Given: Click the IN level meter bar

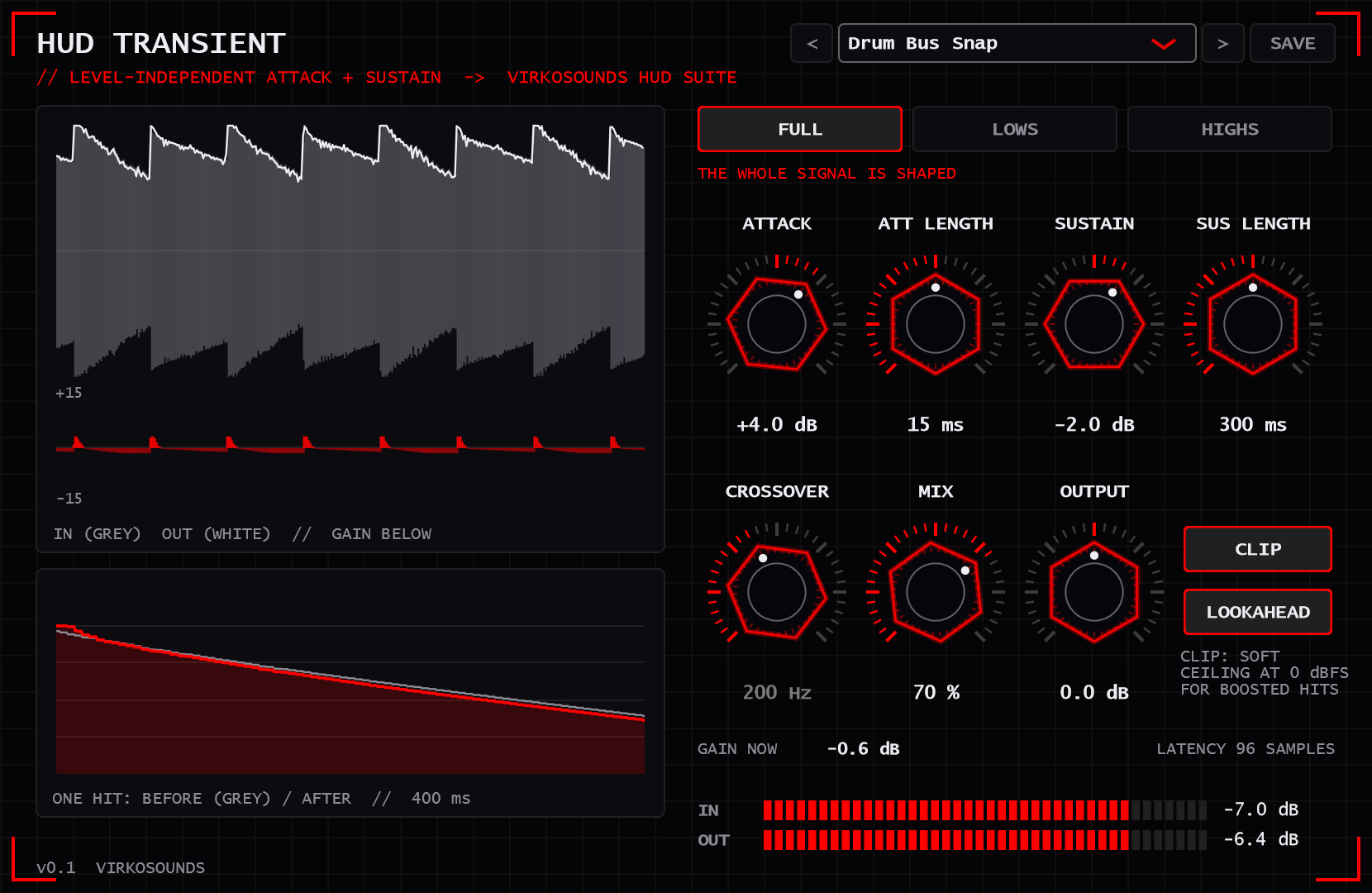Looking at the screenshot, I should [984, 810].
